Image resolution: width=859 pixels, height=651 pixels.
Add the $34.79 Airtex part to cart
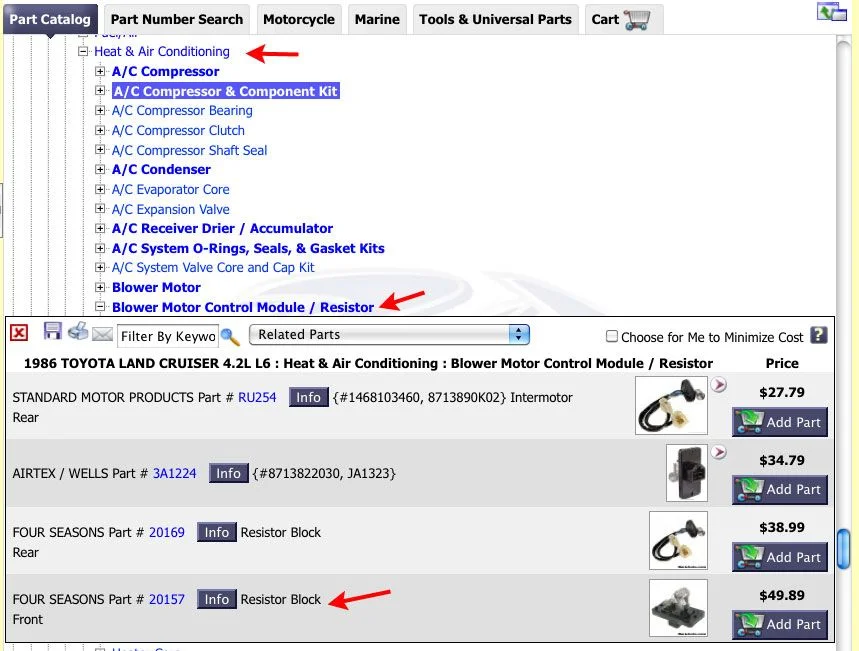click(780, 489)
